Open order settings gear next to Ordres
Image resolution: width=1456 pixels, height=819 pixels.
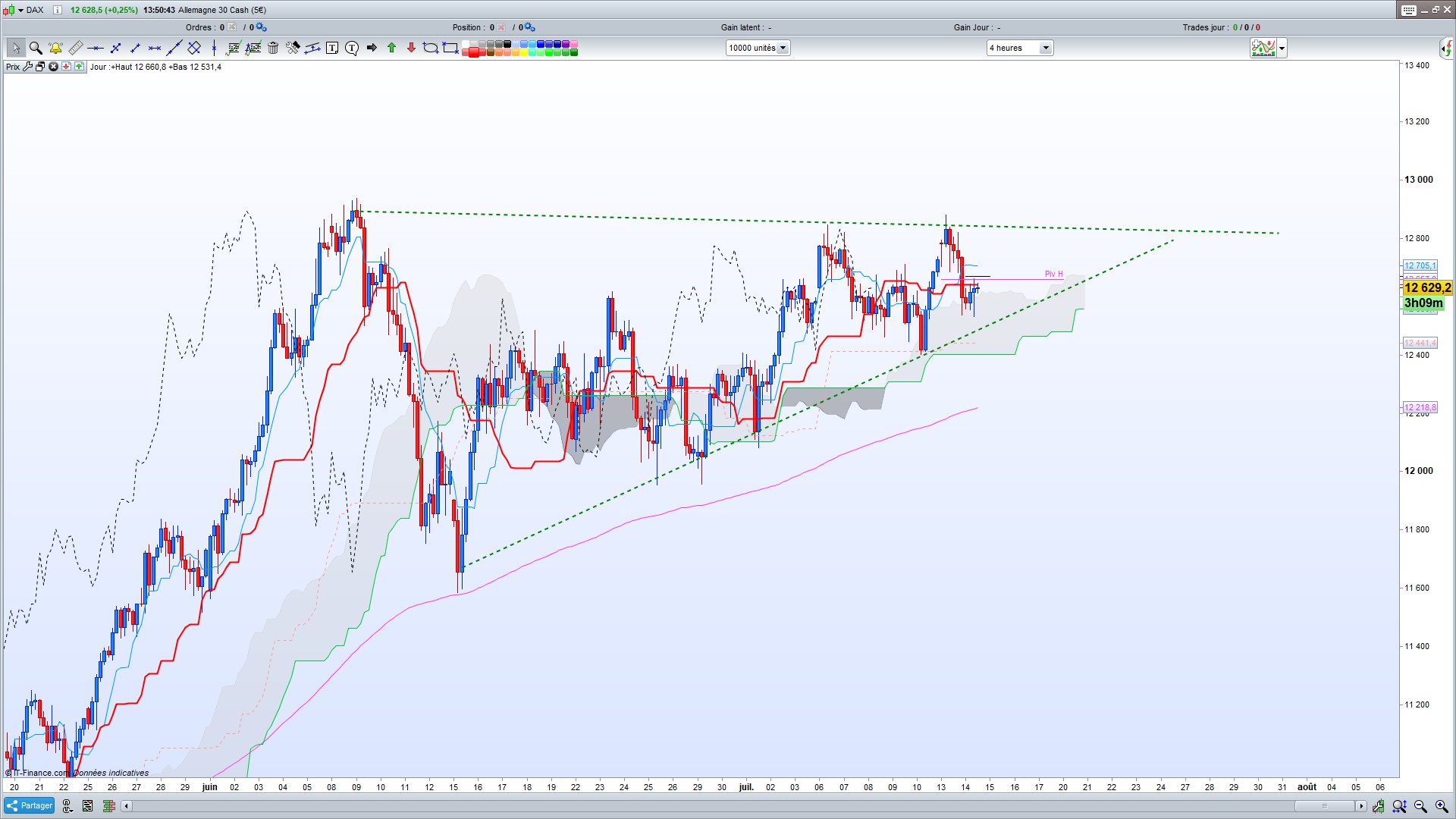click(261, 27)
